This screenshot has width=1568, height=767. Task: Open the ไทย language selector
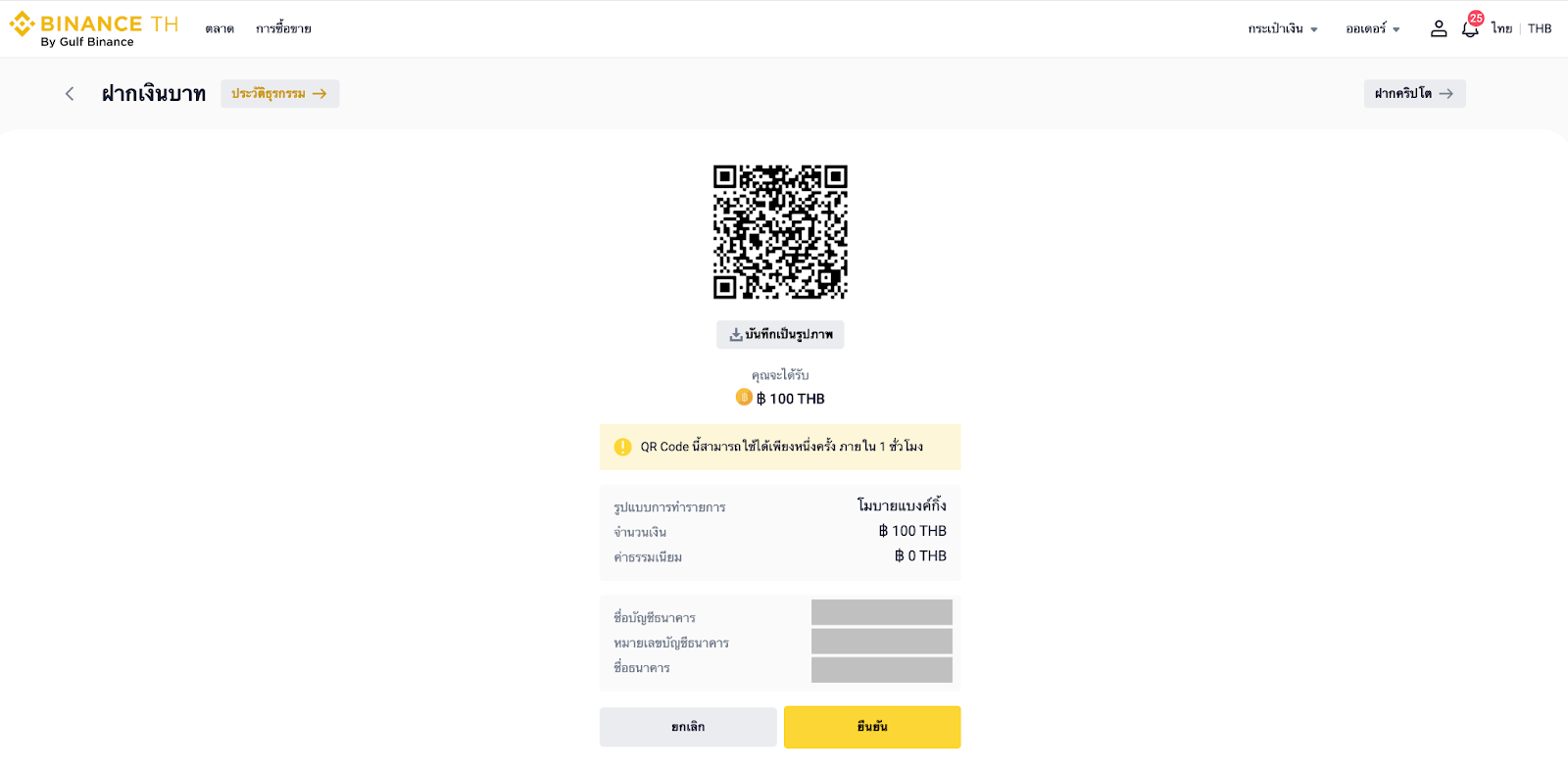1501,29
